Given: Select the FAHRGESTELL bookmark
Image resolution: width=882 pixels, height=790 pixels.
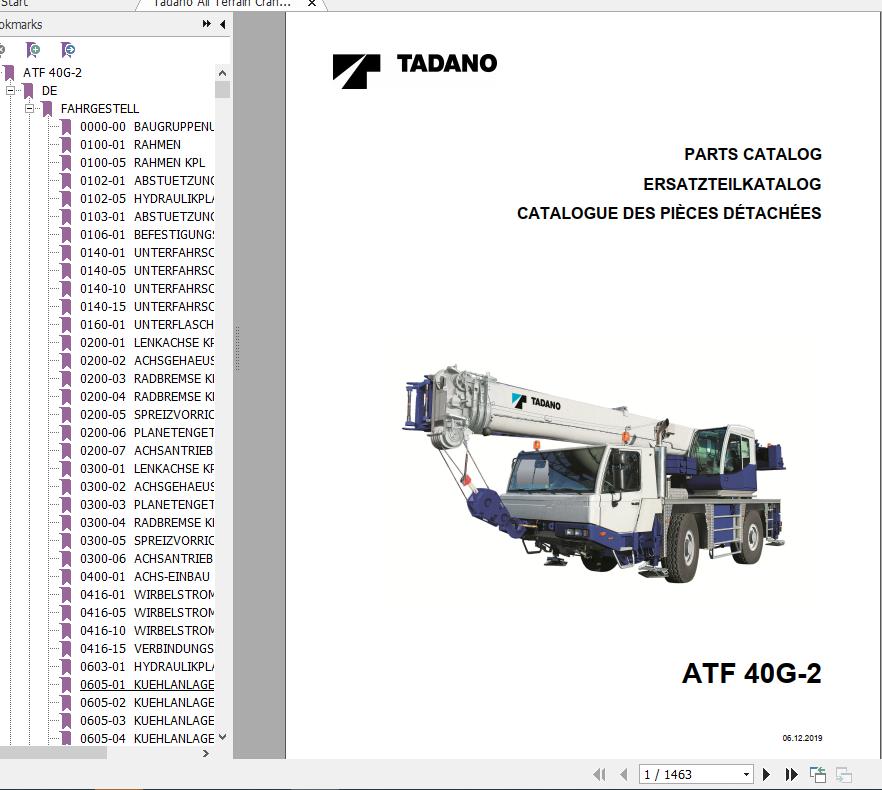Looking at the screenshot, I should (100, 109).
